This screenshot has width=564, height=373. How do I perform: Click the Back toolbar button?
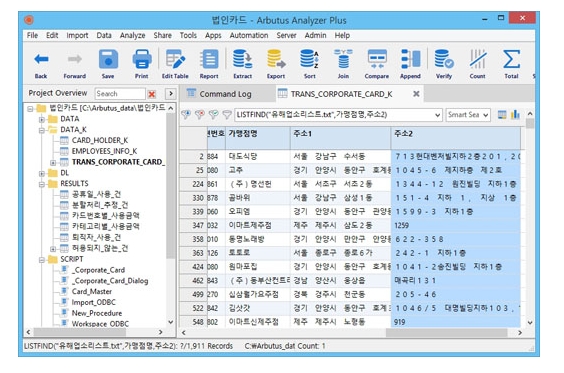tap(41, 64)
